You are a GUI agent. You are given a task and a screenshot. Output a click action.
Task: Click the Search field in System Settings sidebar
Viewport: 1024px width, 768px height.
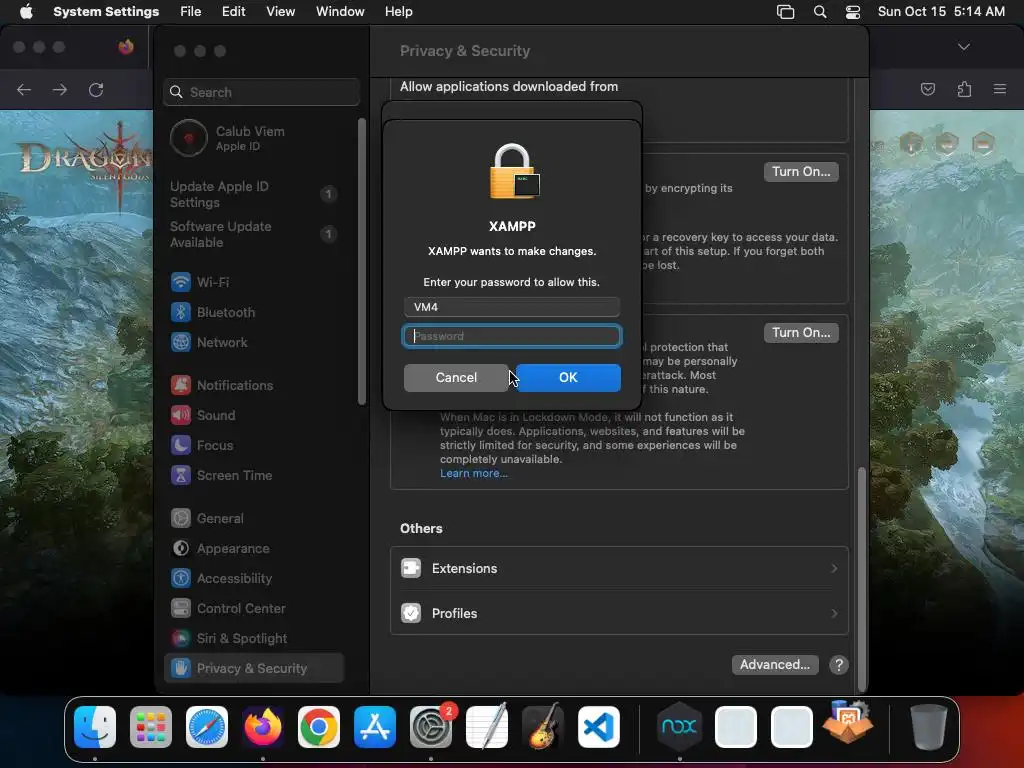click(261, 92)
